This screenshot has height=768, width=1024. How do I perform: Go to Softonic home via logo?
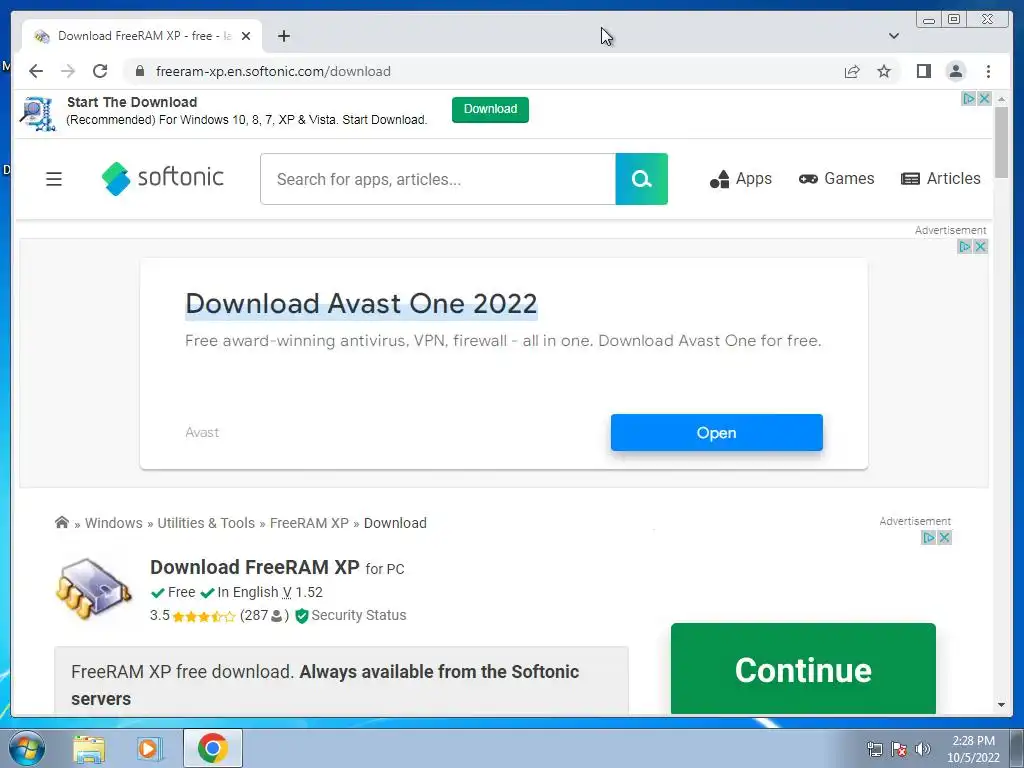pyautogui.click(x=163, y=178)
